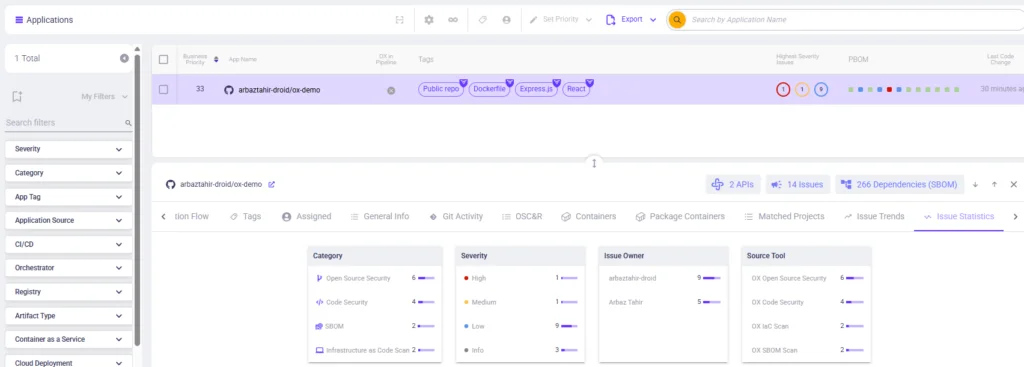Screen dimensions: 1024x367
Task: Click the GitHub icon in the app row
Action: click(x=229, y=90)
